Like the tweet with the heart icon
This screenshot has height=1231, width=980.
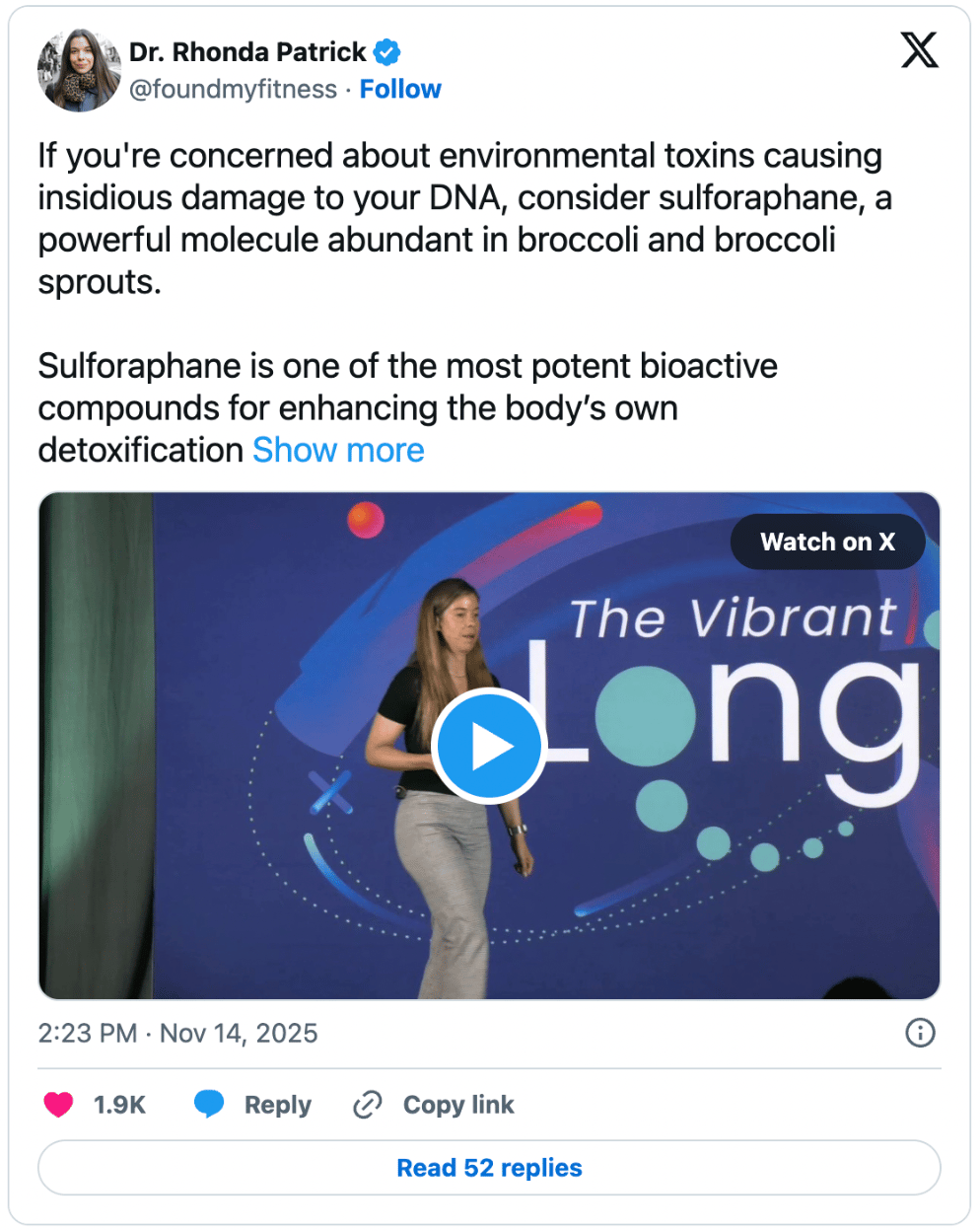tap(58, 1105)
